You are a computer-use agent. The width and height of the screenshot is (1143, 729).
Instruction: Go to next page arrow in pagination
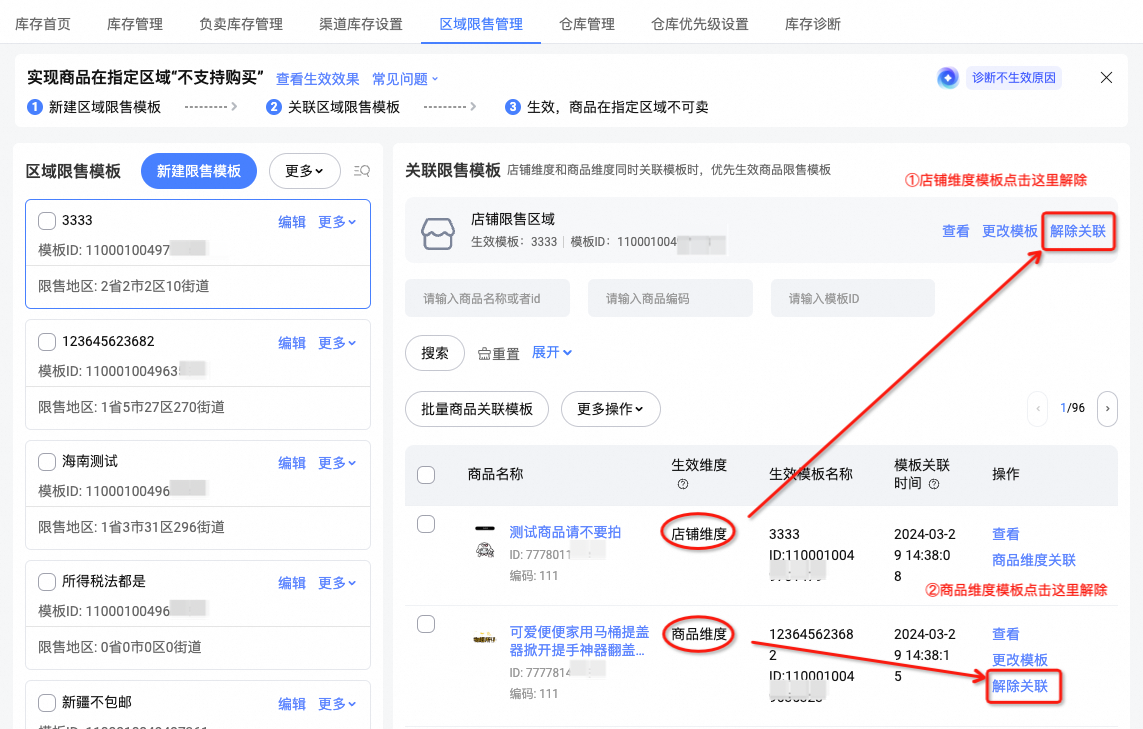(1107, 408)
